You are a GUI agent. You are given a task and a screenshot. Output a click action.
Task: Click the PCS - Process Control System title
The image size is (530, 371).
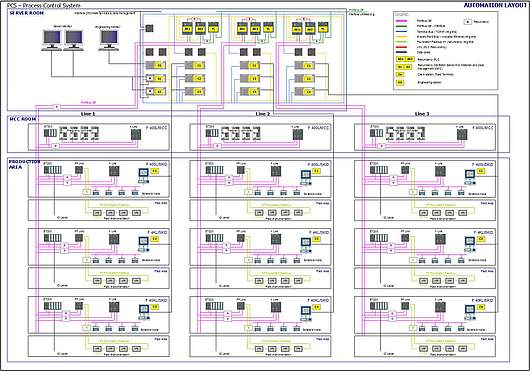(44, 5)
